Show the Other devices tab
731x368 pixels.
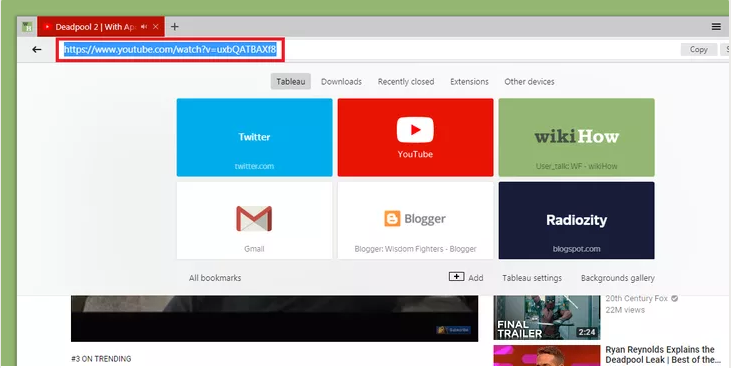529,82
